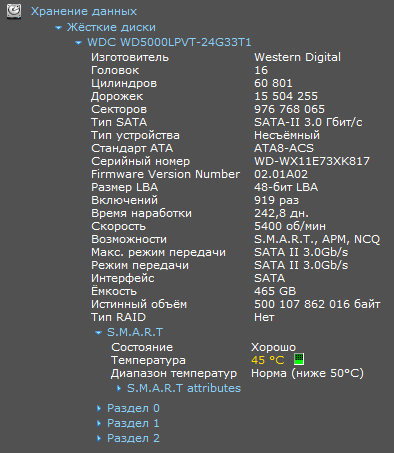The image size is (394, 453).
Task: Select the Жёсткие диски label
Action: click(x=111, y=27)
